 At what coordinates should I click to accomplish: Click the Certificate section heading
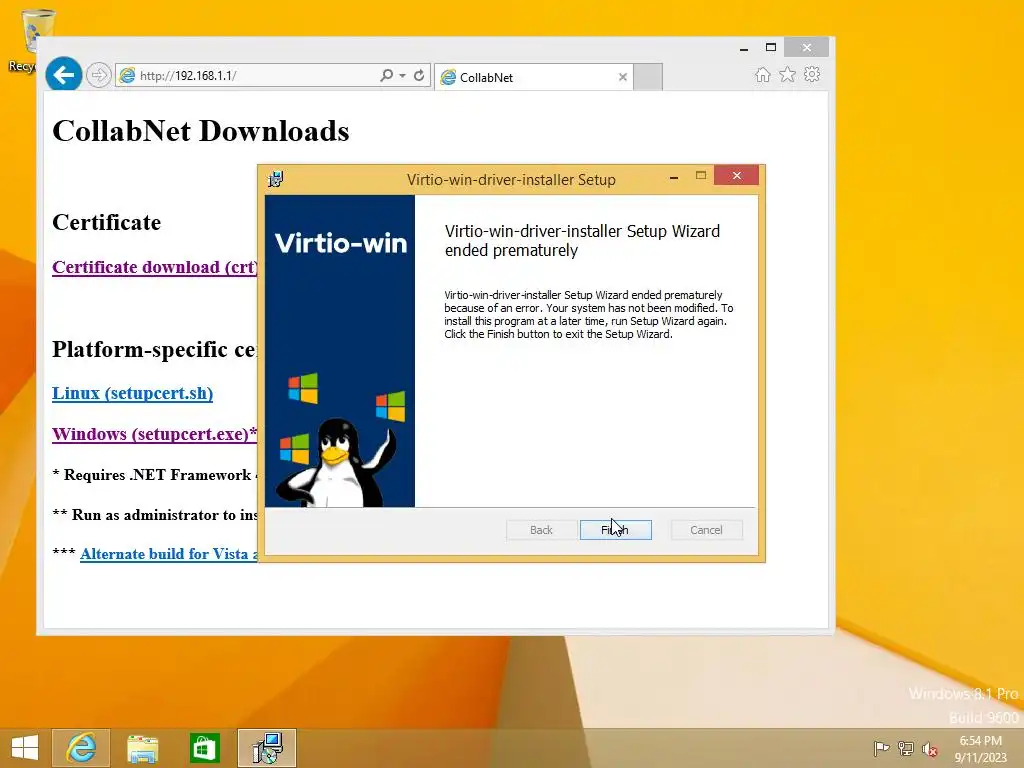coord(106,222)
